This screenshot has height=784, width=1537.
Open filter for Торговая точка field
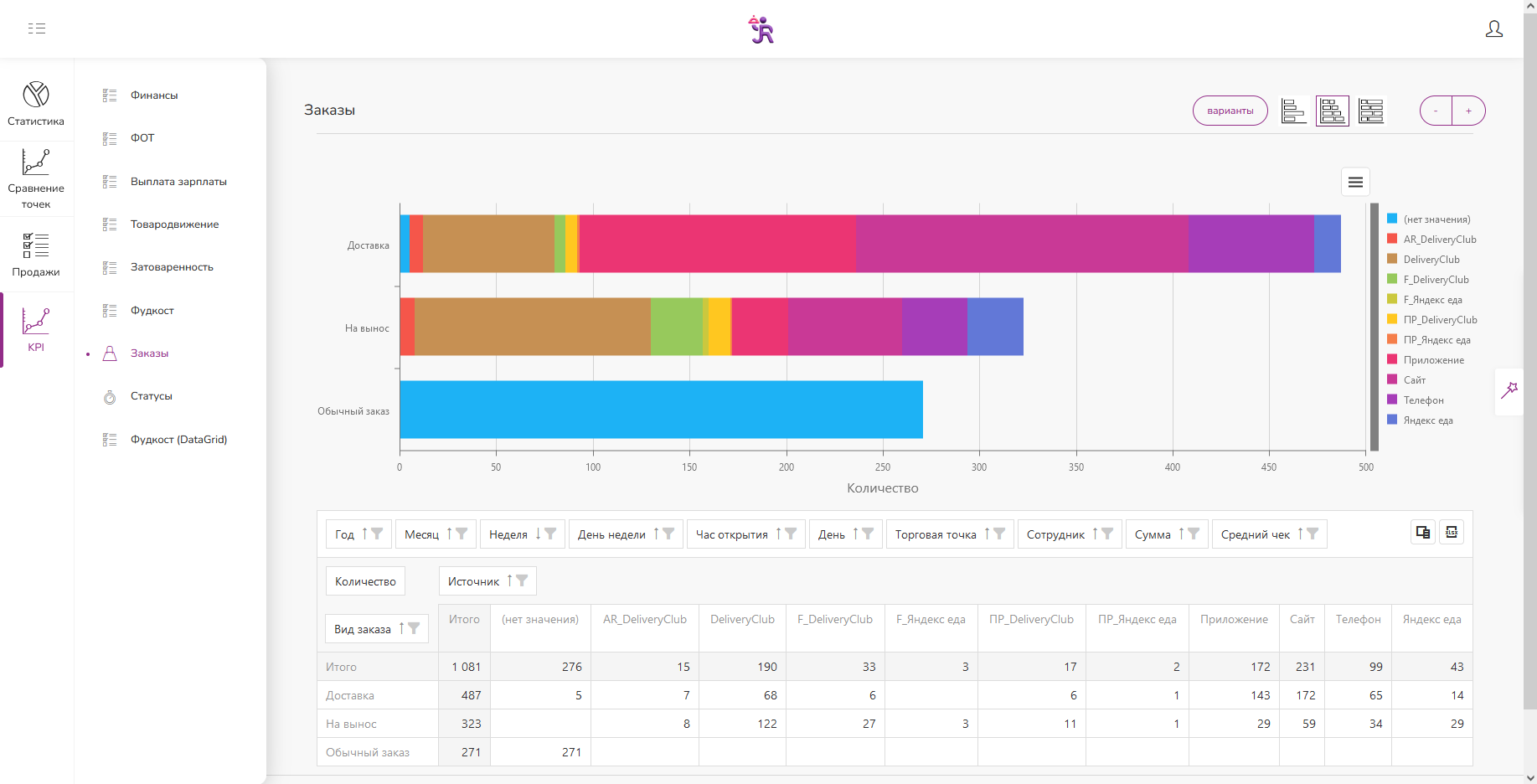coord(1000,534)
